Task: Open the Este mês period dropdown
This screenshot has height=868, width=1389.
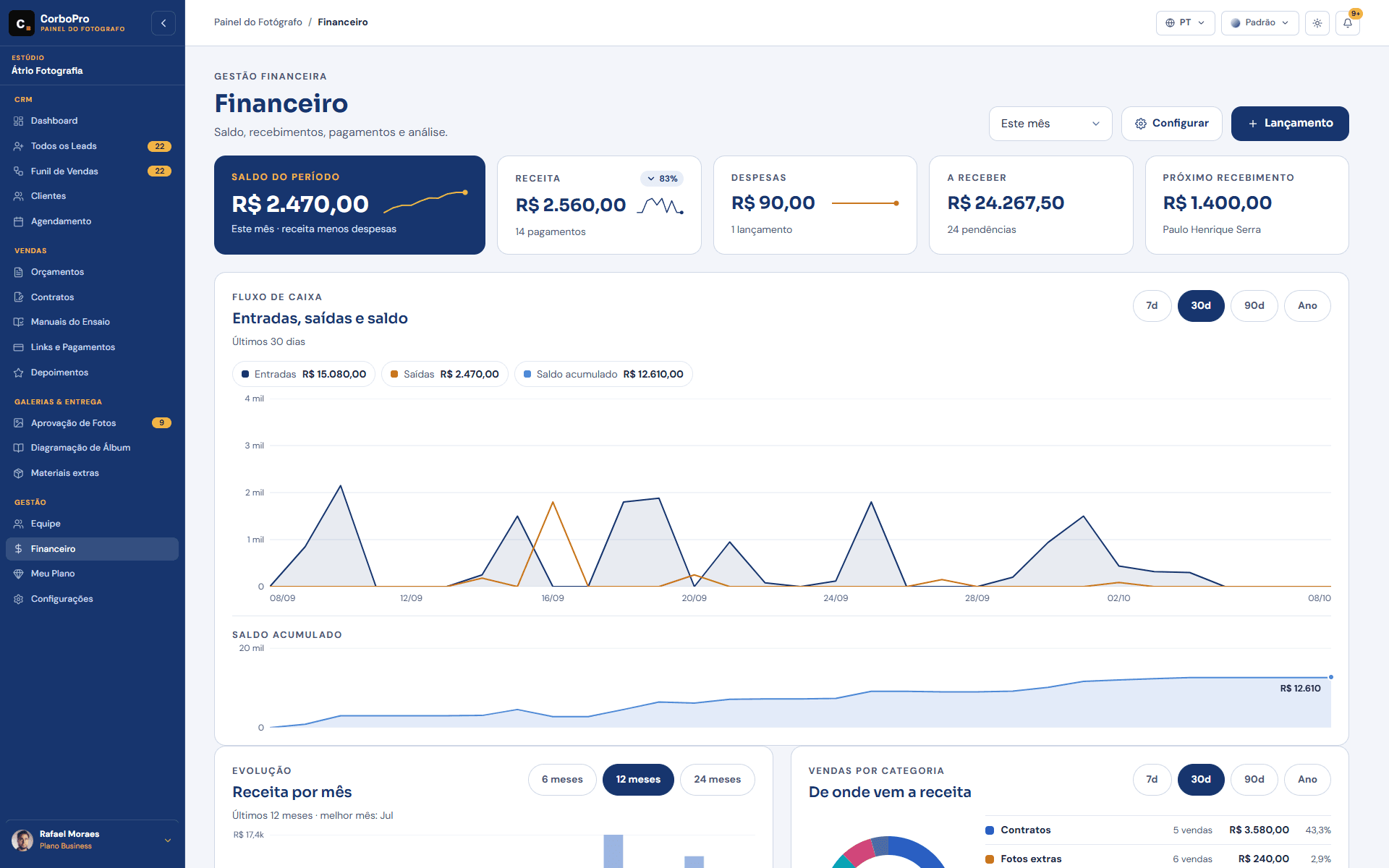Action: click(x=1050, y=124)
